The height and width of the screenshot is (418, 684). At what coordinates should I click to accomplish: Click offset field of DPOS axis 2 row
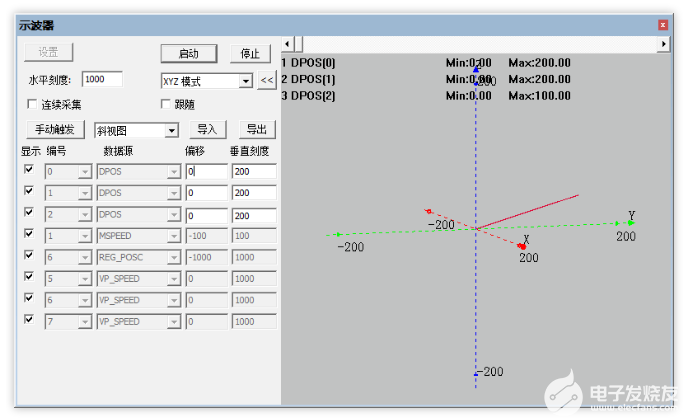[x=207, y=216]
